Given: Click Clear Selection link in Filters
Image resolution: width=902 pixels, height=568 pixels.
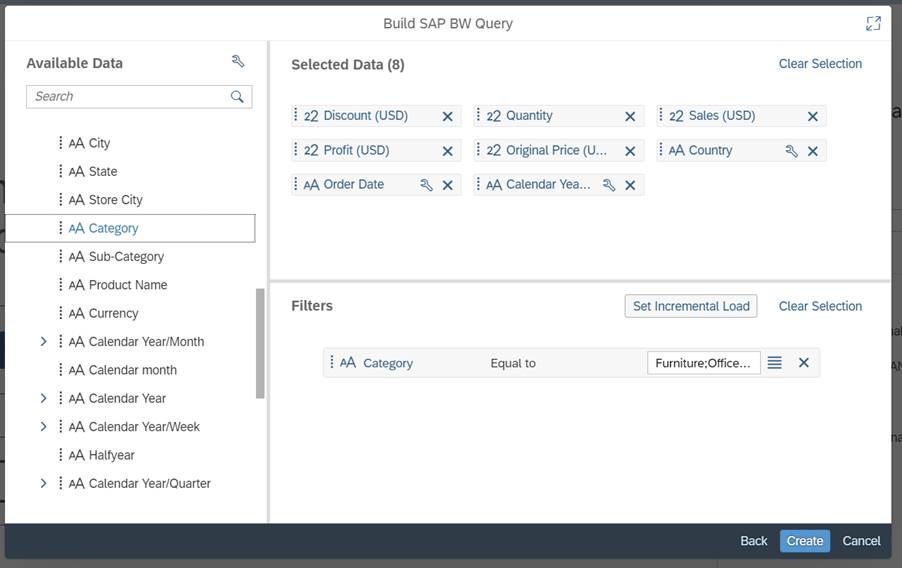Looking at the screenshot, I should (820, 306).
